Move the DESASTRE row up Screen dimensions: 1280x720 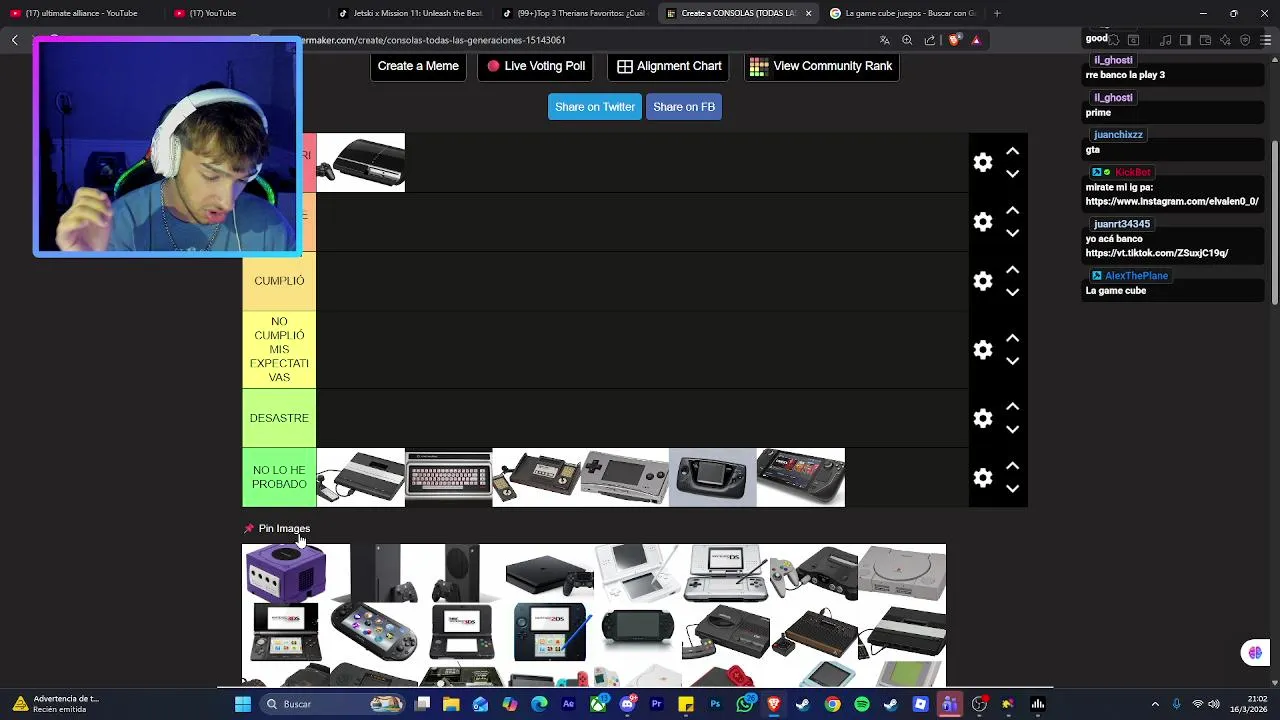pyautogui.click(x=1012, y=407)
